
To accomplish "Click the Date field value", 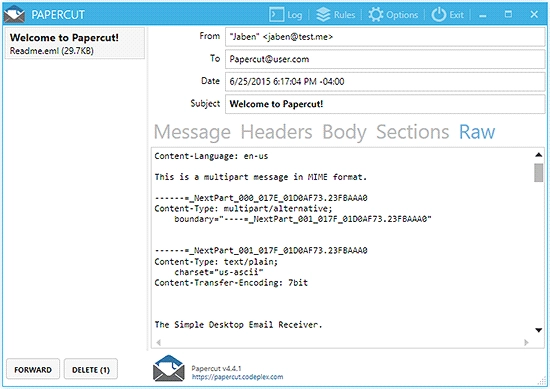I will click(385, 82).
